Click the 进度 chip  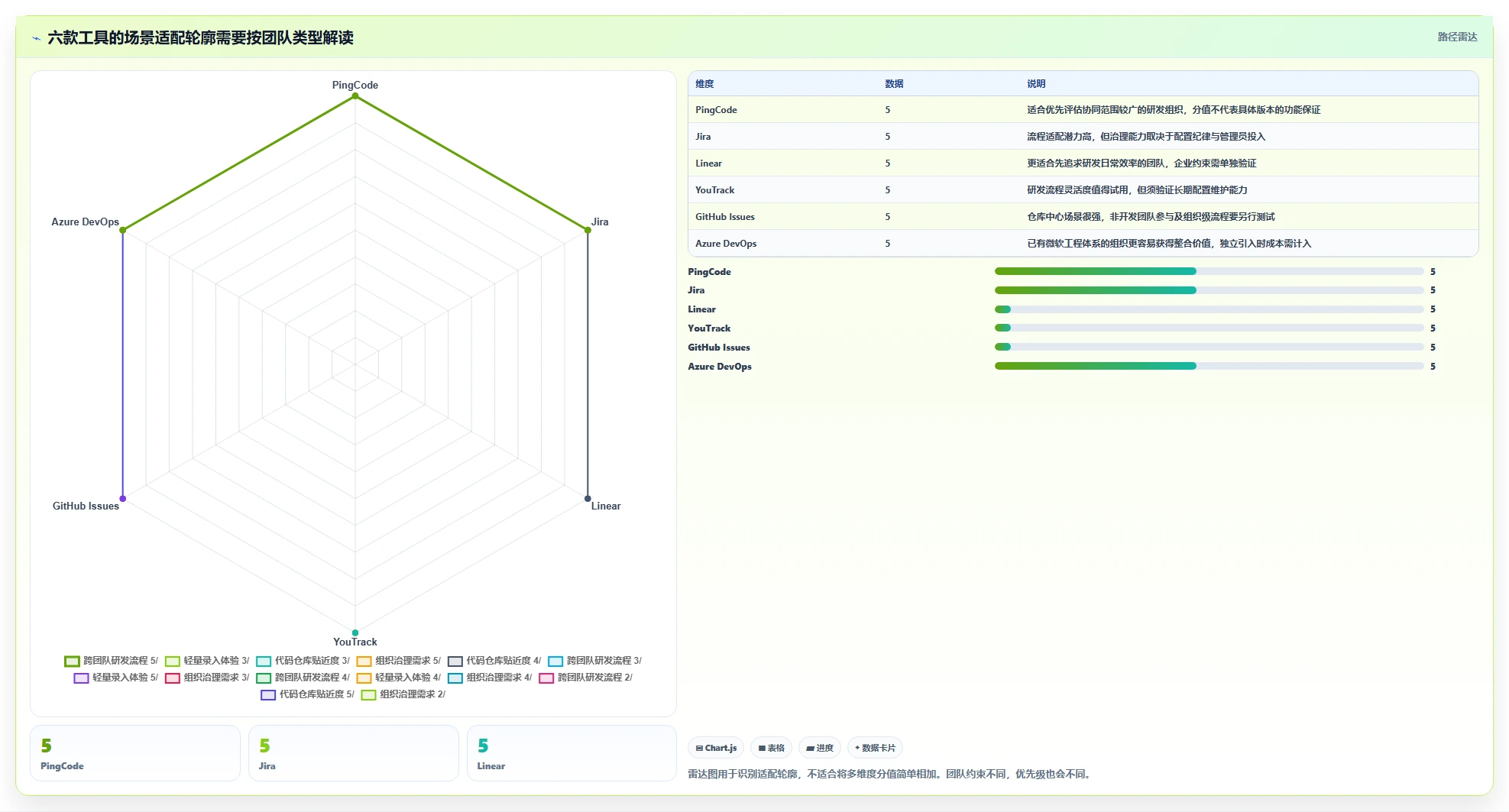820,749
